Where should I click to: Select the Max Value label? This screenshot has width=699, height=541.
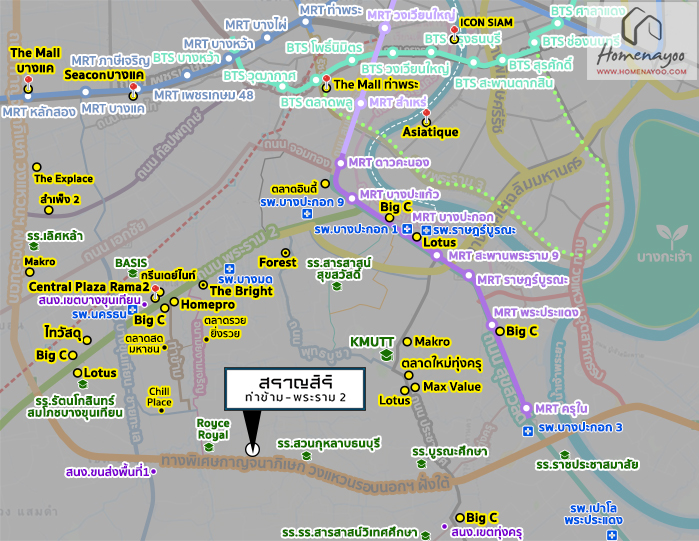pyautogui.click(x=452, y=386)
